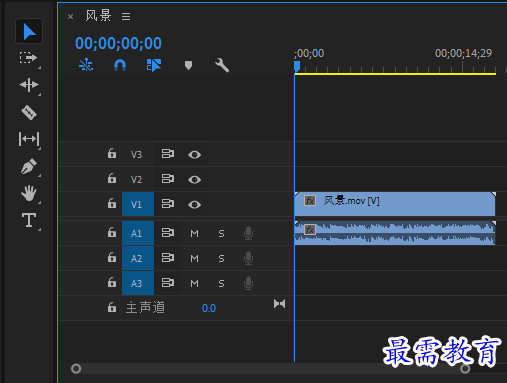
Task: Toggle insert sequences as nests icon
Action: pos(86,65)
